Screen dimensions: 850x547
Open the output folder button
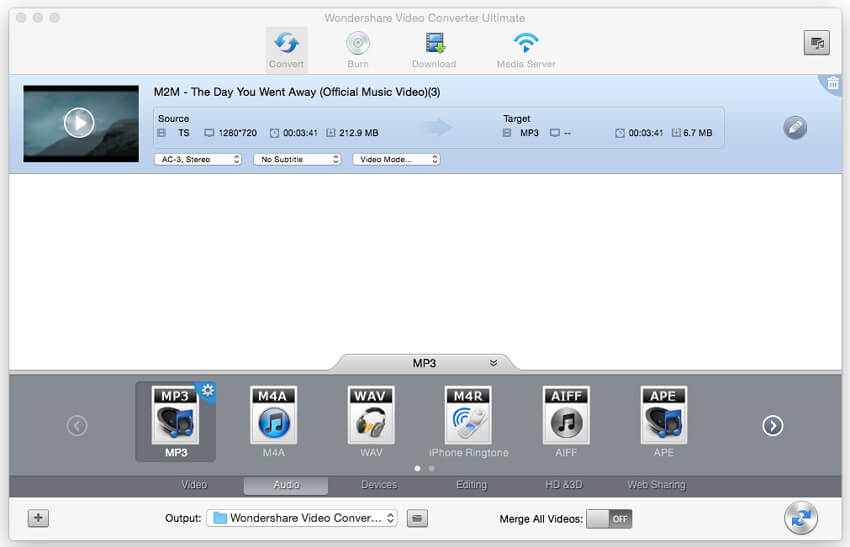point(417,518)
